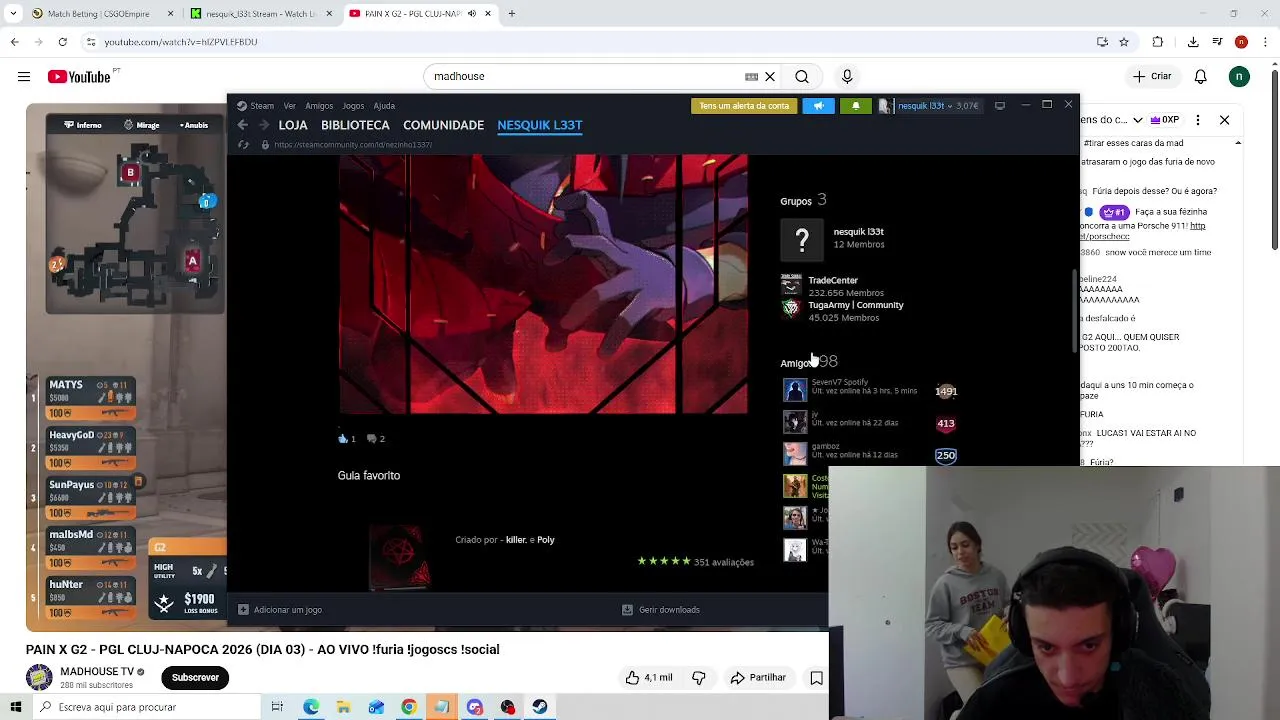Open YouTube notifications bell

click(1201, 77)
